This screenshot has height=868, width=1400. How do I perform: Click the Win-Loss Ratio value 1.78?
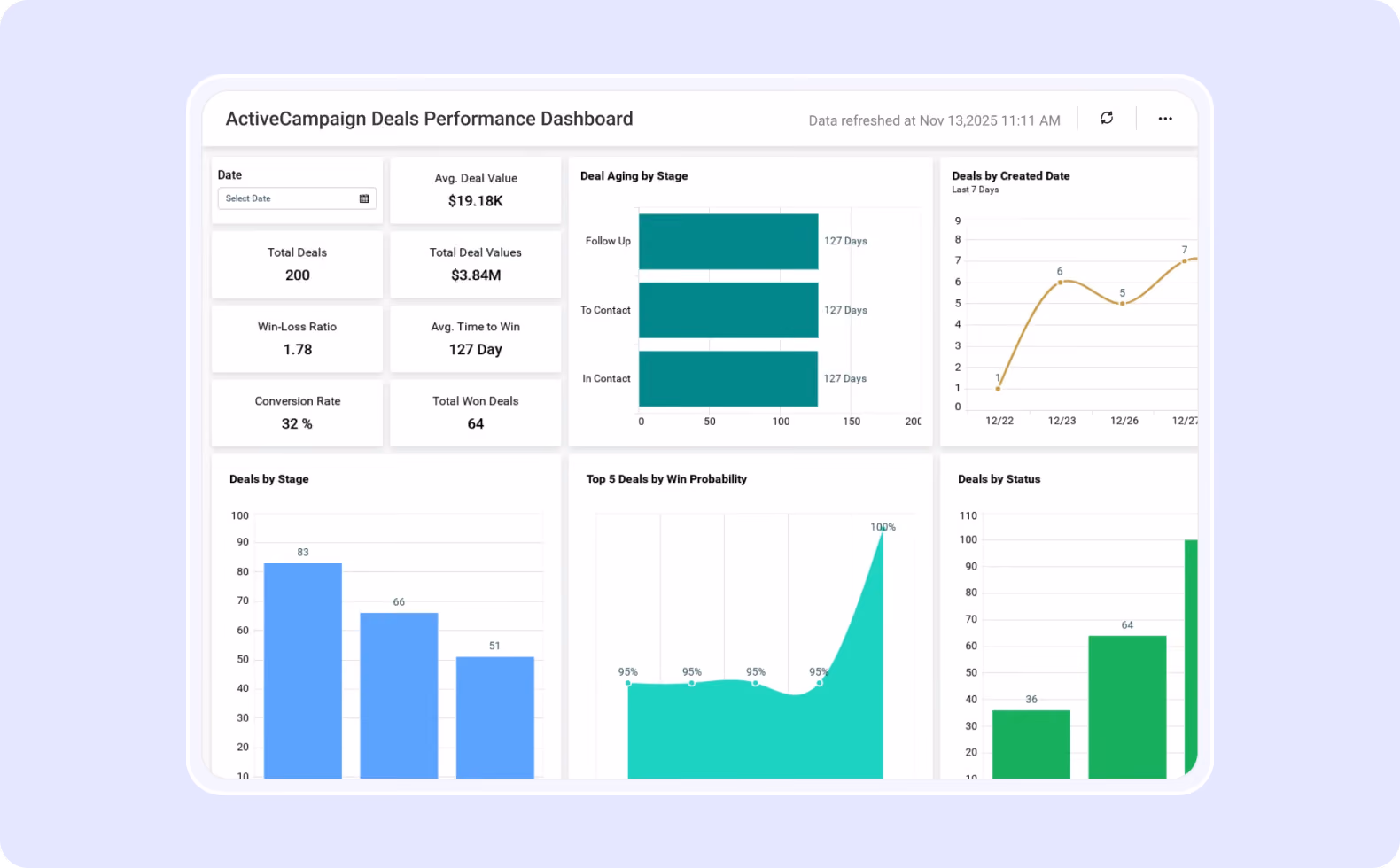(x=298, y=350)
